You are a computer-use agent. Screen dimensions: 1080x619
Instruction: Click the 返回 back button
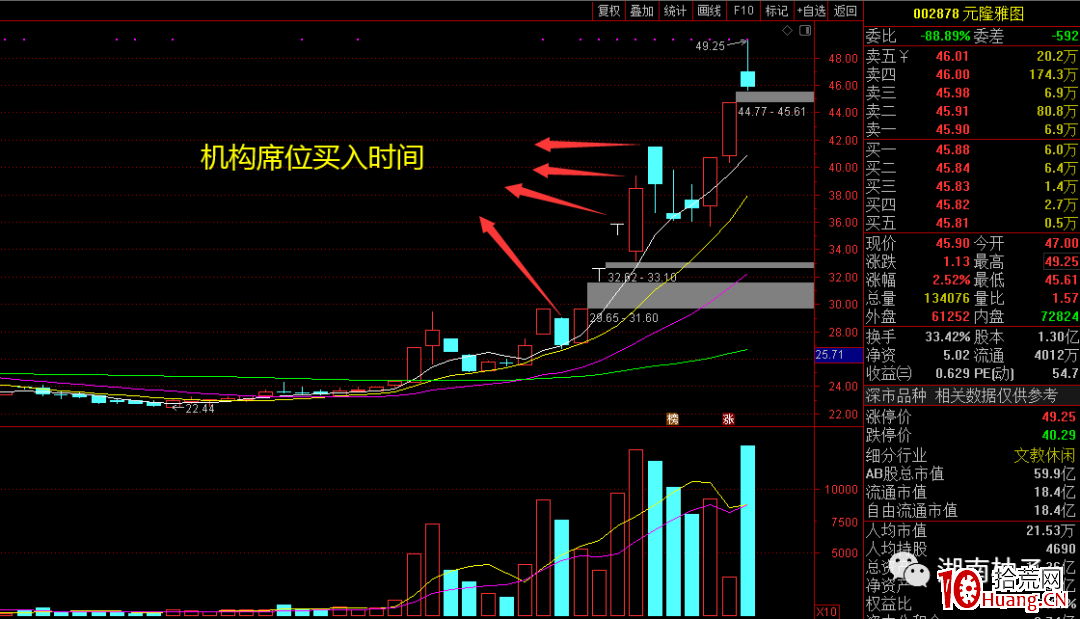[x=845, y=10]
